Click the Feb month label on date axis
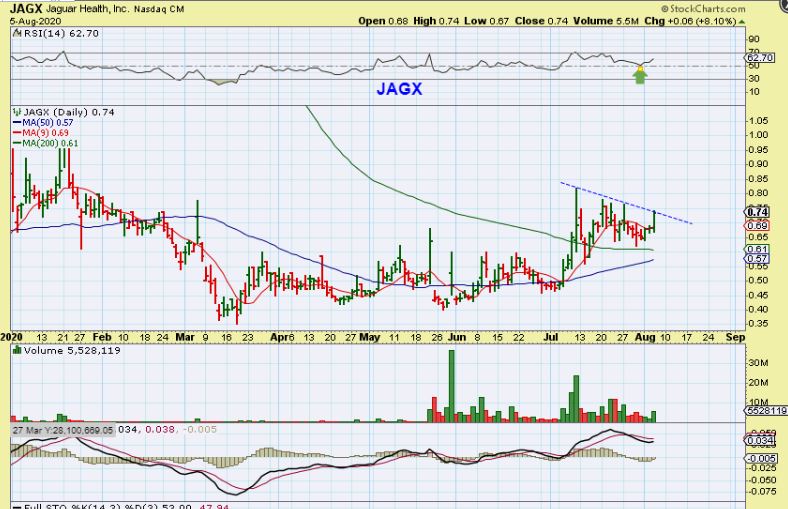Image resolution: width=788 pixels, height=509 pixels. click(x=102, y=337)
